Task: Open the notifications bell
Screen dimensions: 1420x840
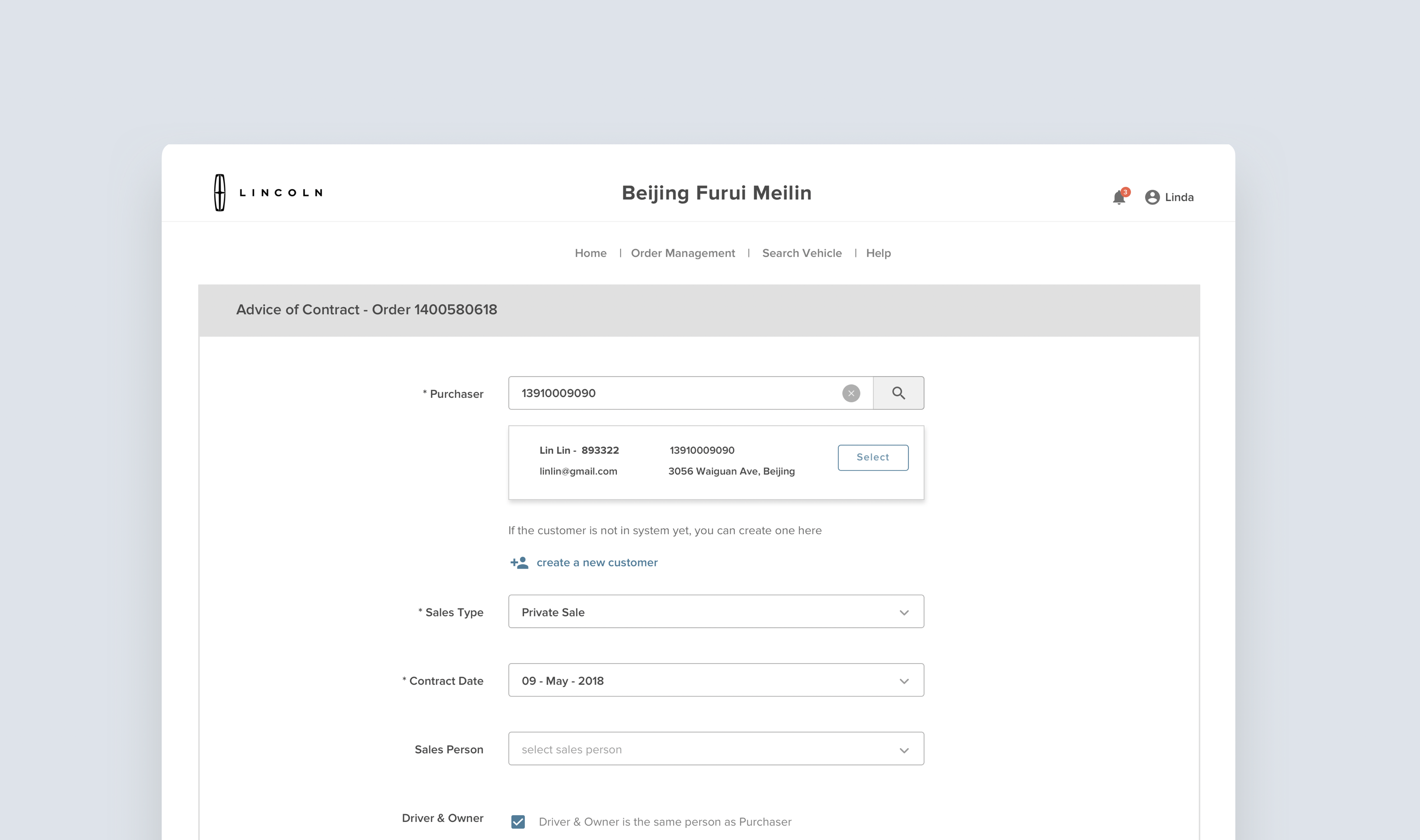Action: [1119, 197]
